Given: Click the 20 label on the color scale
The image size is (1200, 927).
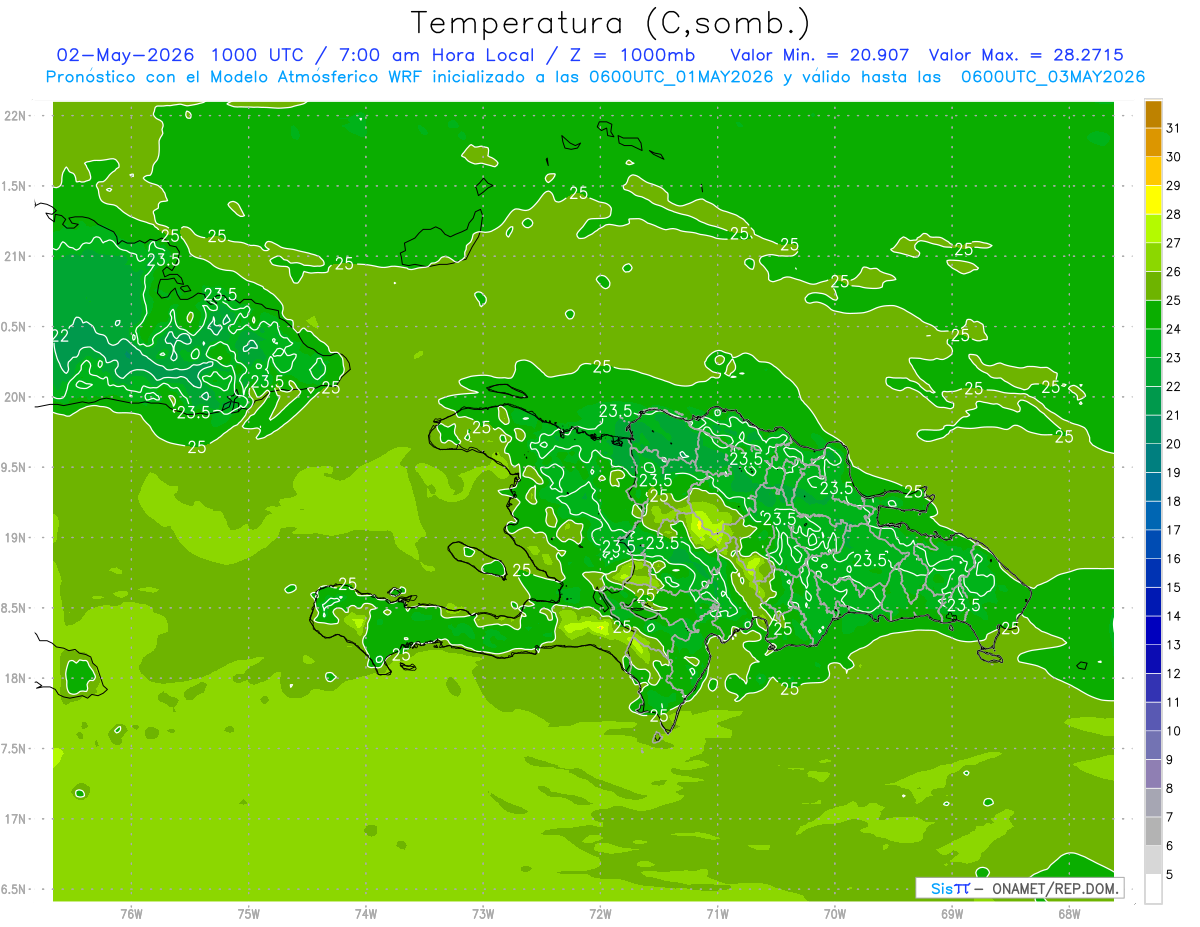Looking at the screenshot, I should click(1174, 443).
